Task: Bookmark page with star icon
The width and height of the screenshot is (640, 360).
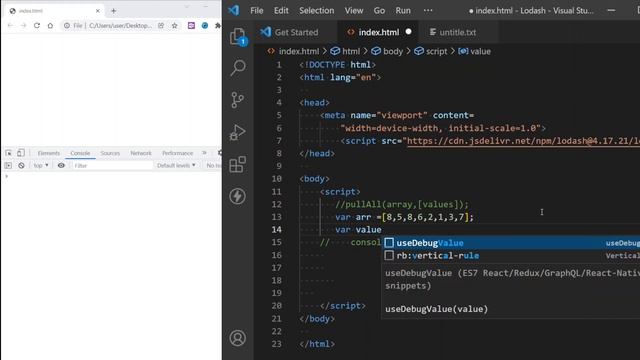Action: click(x=175, y=25)
